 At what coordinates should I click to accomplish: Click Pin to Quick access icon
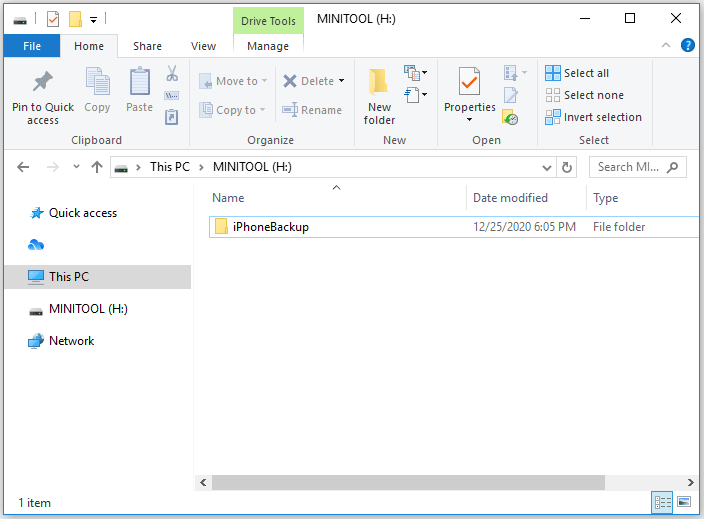(x=43, y=82)
